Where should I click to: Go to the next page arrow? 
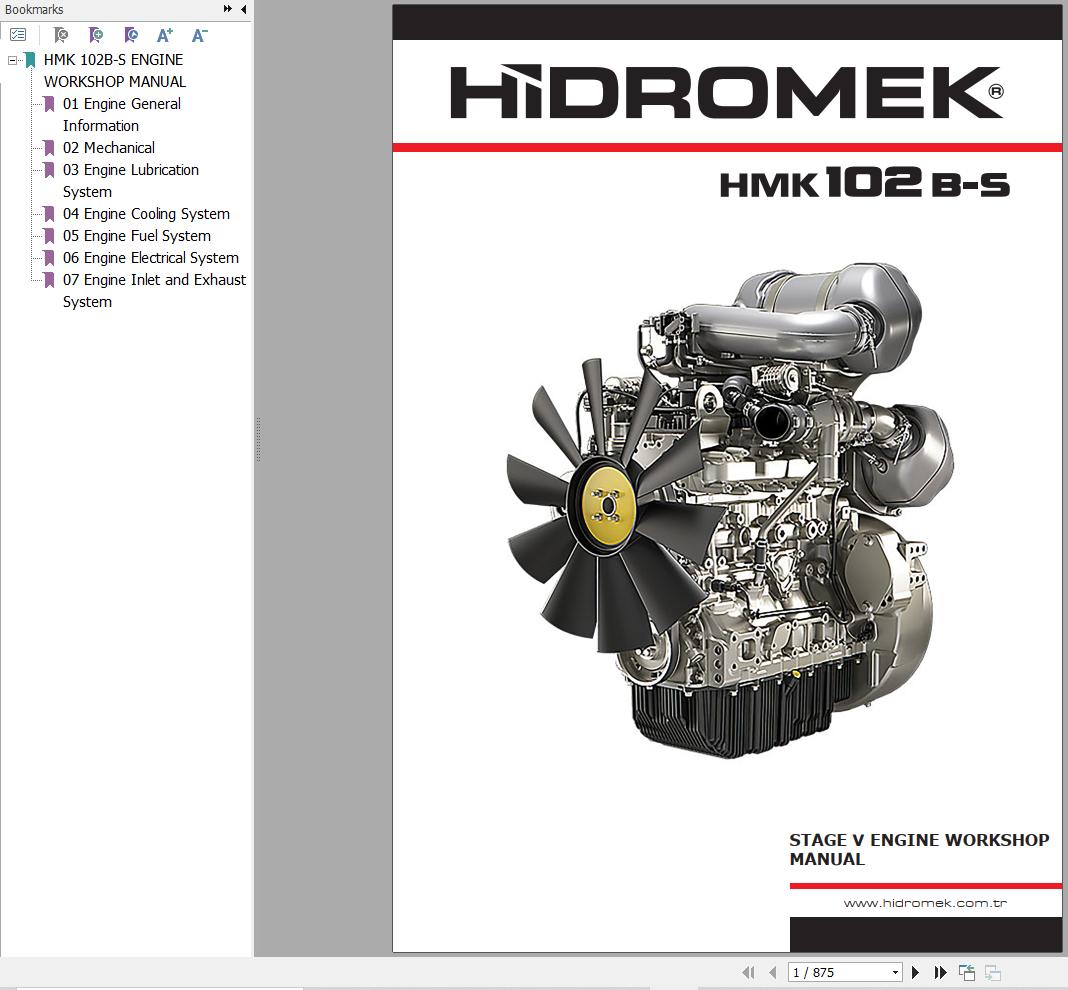(915, 972)
